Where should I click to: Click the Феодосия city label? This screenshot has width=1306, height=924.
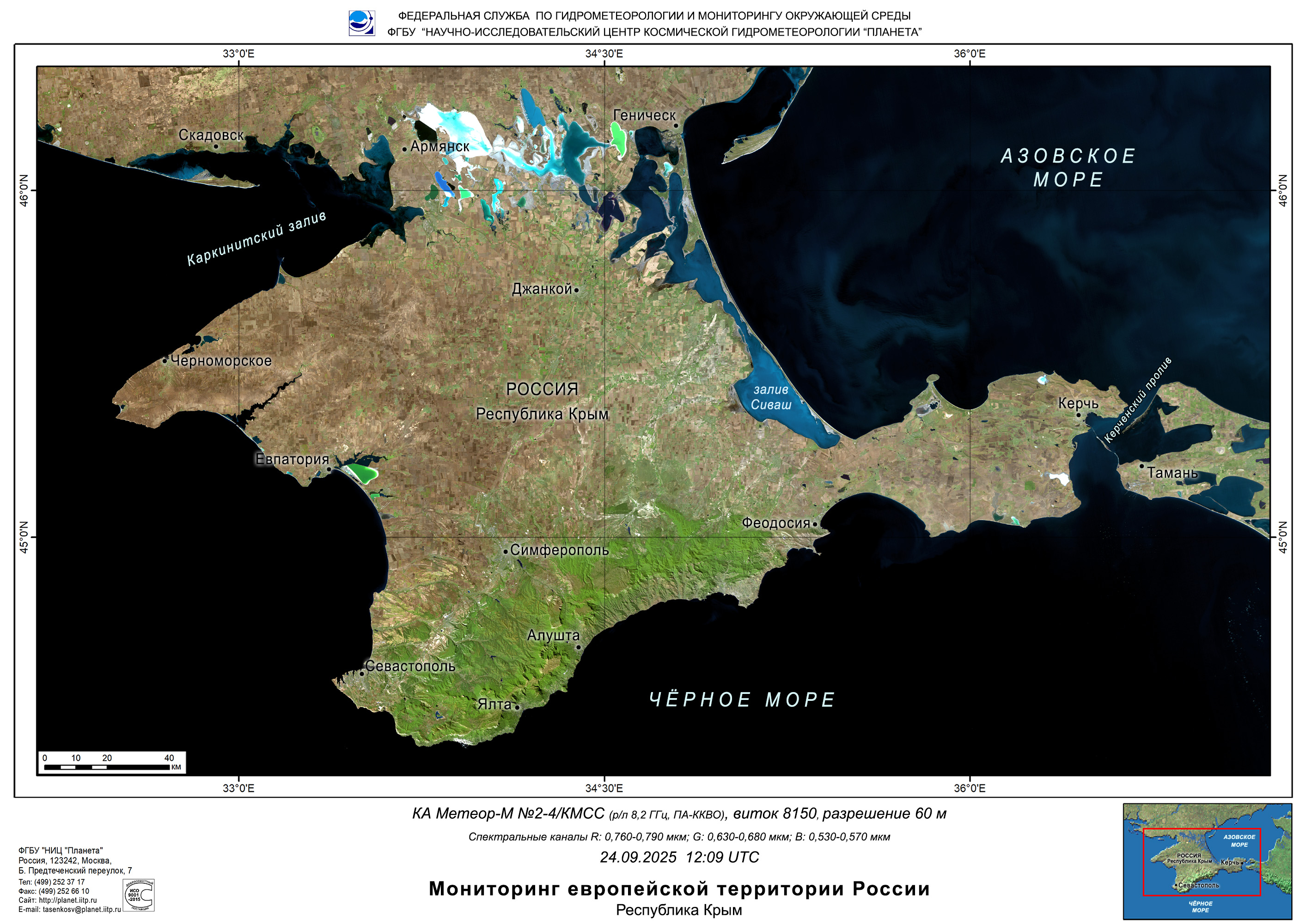click(775, 523)
